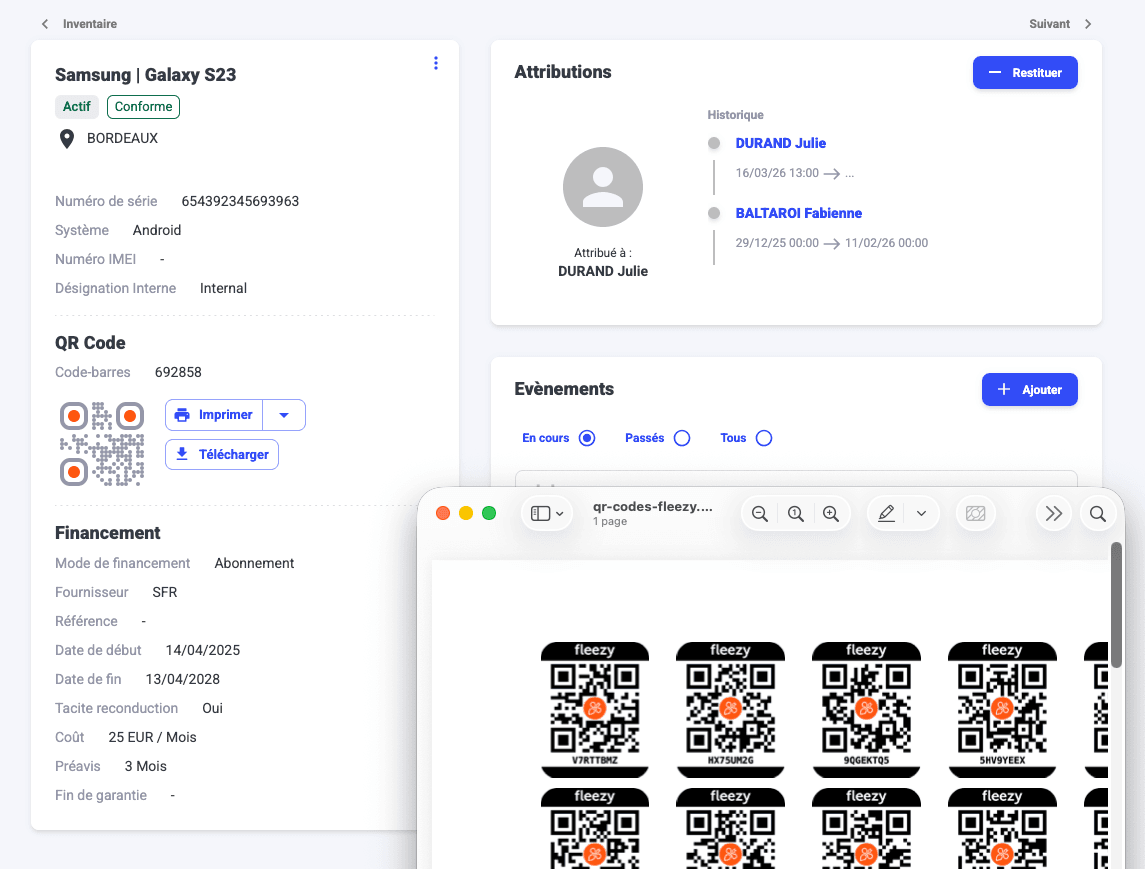Click the search magnifier in Preview
The height and width of the screenshot is (869, 1145).
pos(1098,513)
